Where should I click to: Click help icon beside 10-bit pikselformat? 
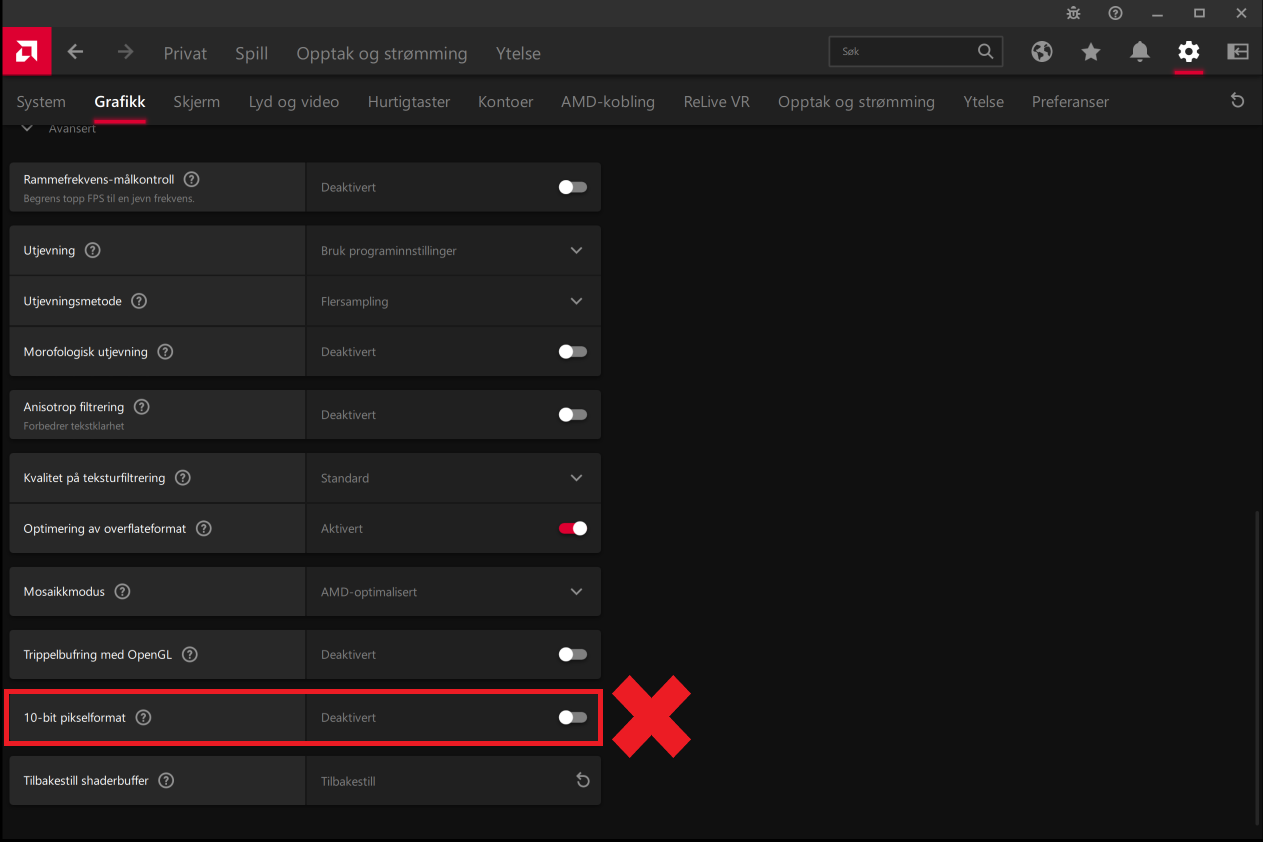(143, 717)
